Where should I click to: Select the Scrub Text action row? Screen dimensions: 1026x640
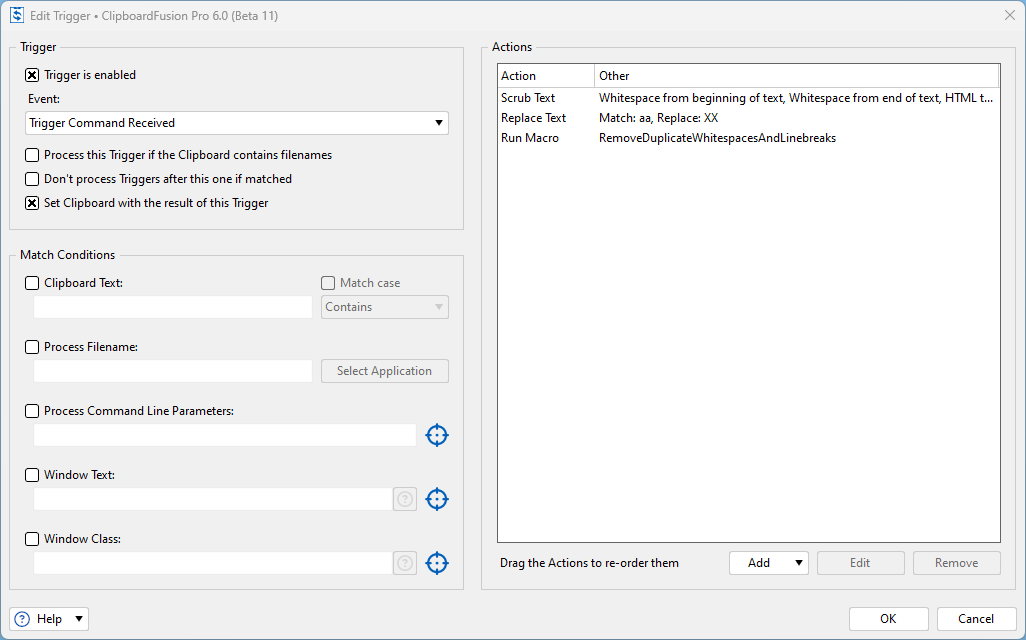pos(528,98)
